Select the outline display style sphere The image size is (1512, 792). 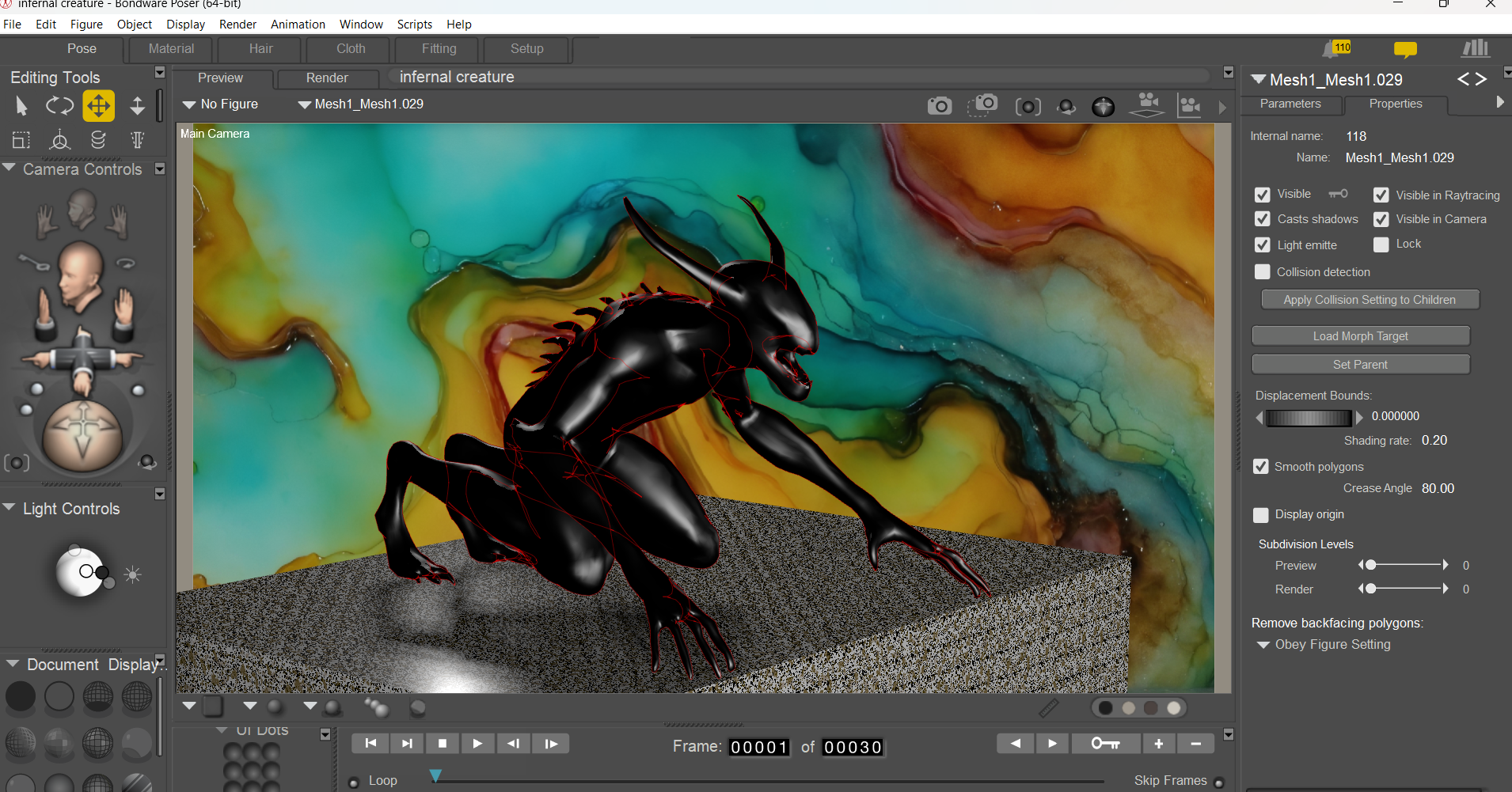(x=59, y=696)
